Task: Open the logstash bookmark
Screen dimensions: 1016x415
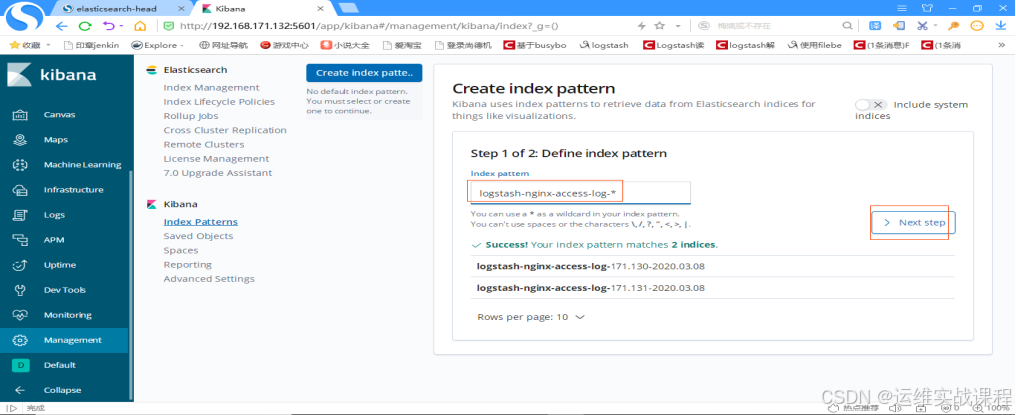Action: point(603,45)
